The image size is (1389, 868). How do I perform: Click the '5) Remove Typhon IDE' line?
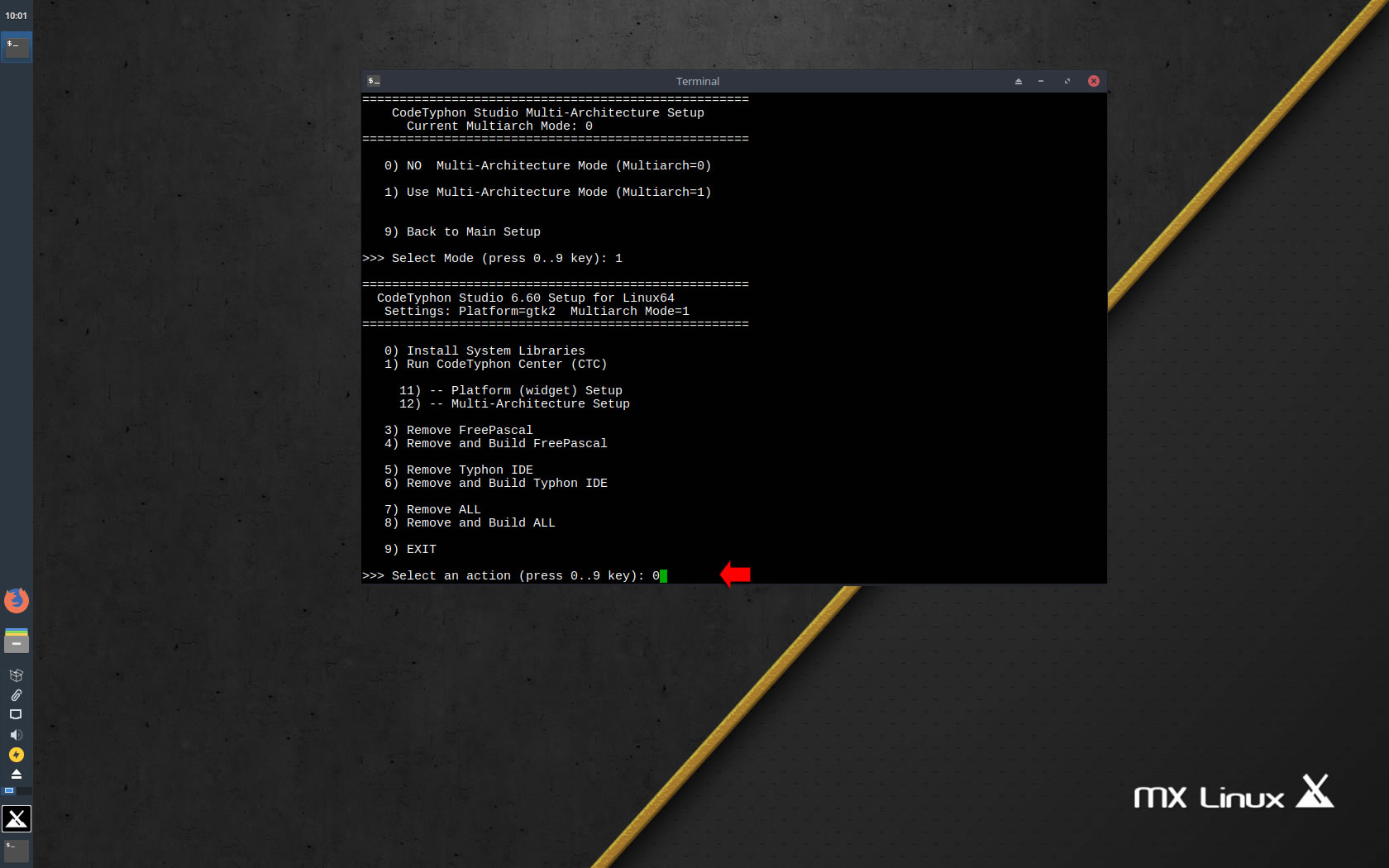(x=459, y=470)
